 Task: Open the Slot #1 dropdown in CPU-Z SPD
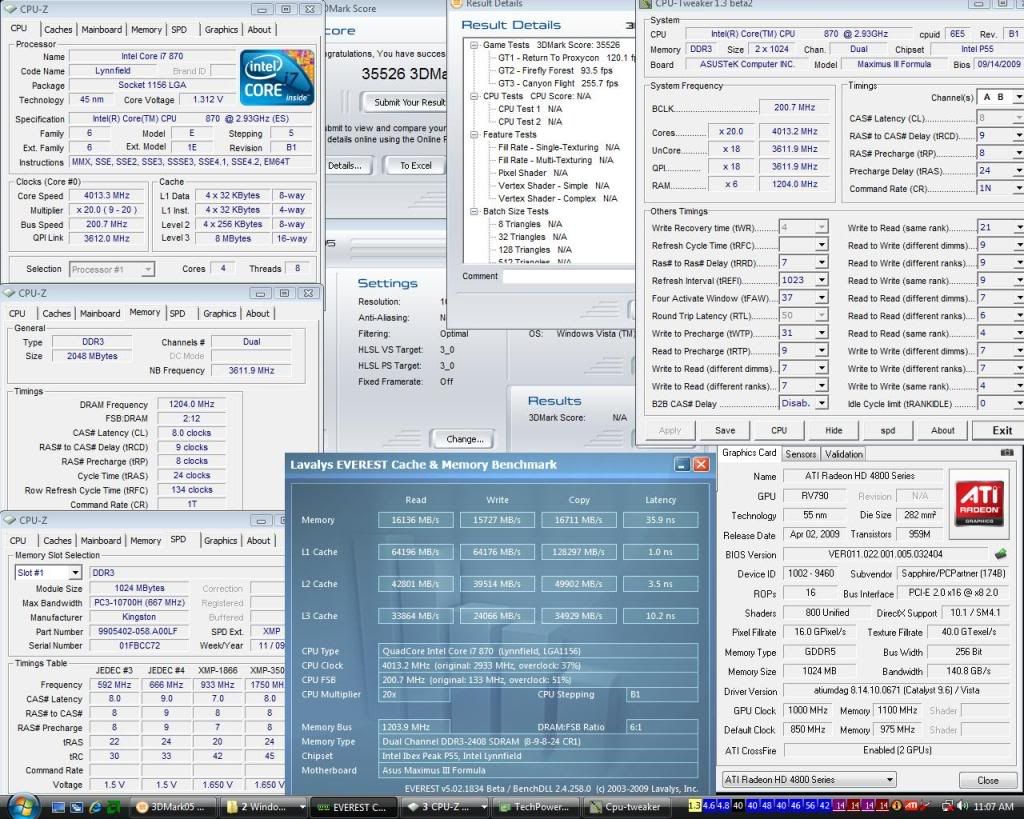[75, 573]
